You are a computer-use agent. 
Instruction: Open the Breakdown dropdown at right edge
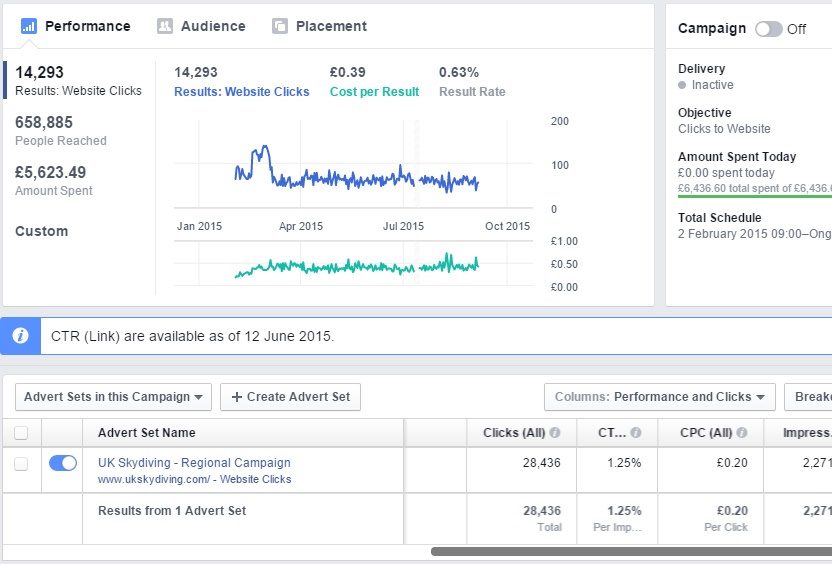pyautogui.click(x=810, y=397)
